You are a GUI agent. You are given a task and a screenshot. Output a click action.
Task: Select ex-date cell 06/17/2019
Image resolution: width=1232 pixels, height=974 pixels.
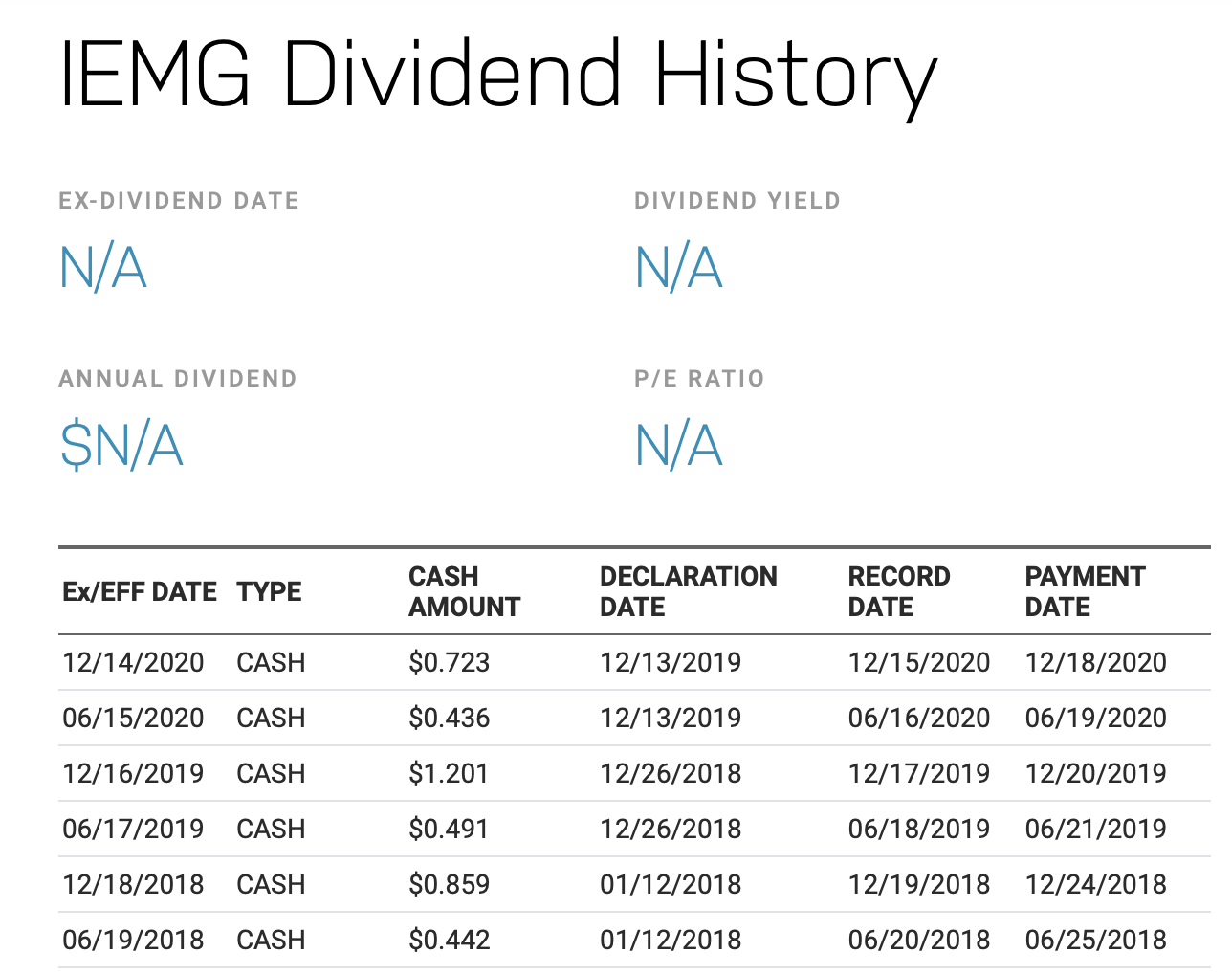133,829
